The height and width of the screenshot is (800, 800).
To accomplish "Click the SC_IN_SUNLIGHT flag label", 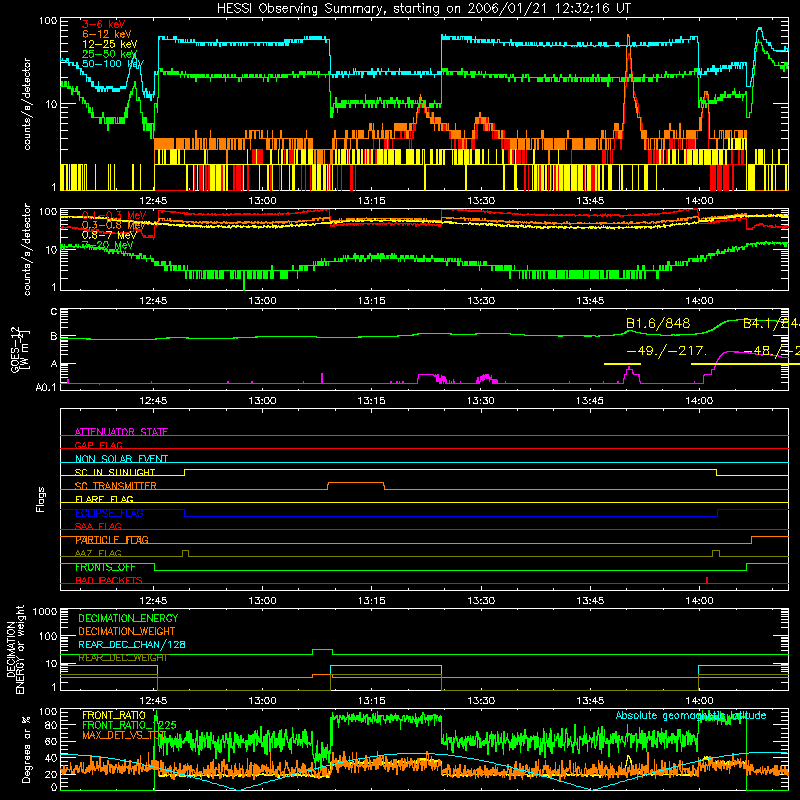I will (115, 472).
